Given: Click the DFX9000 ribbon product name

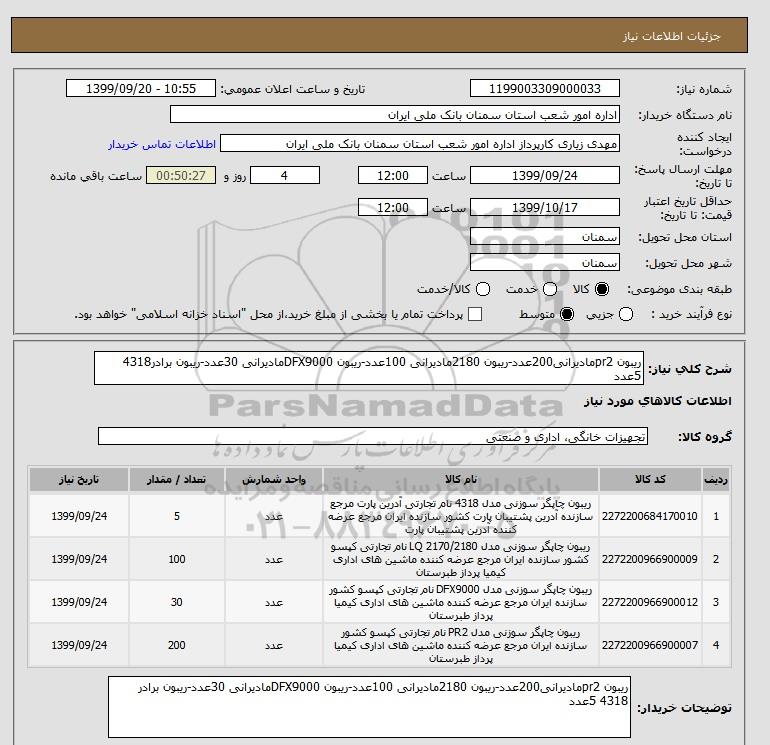Looking at the screenshot, I should pos(461,602).
